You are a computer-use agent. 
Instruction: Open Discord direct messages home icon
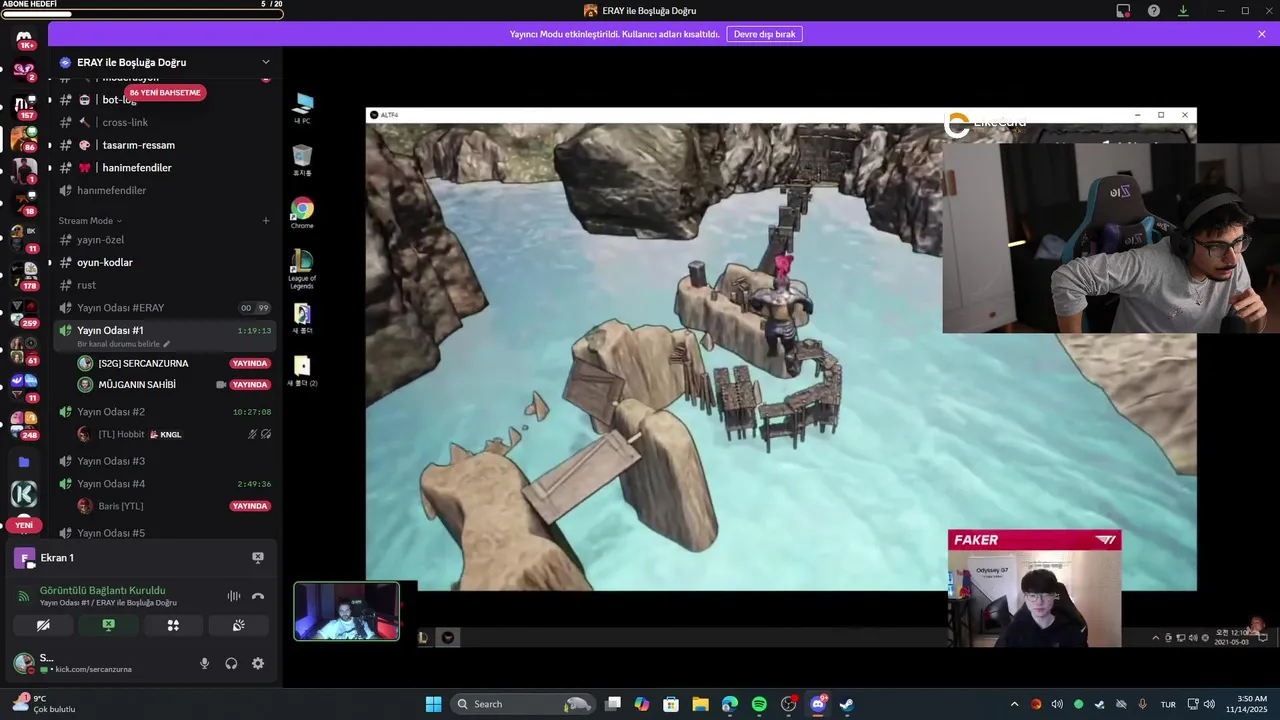(24, 39)
